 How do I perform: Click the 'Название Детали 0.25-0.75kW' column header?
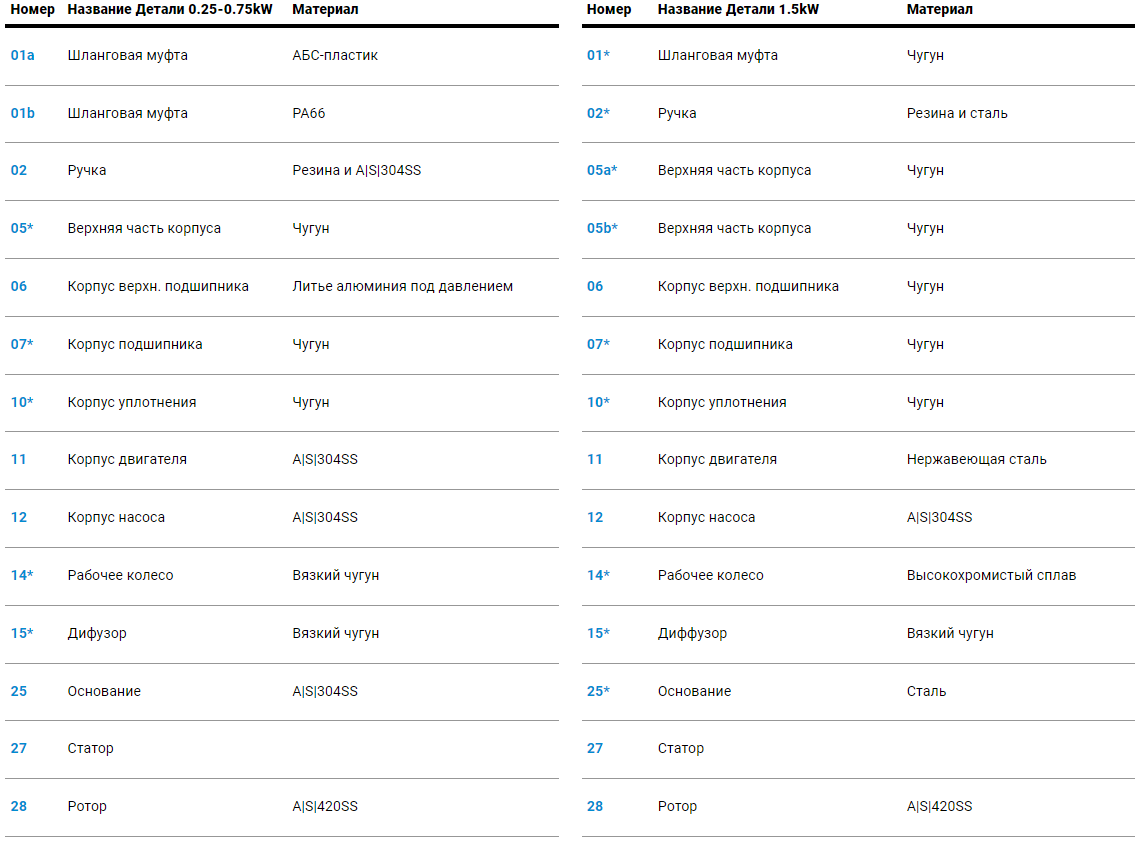pos(170,9)
